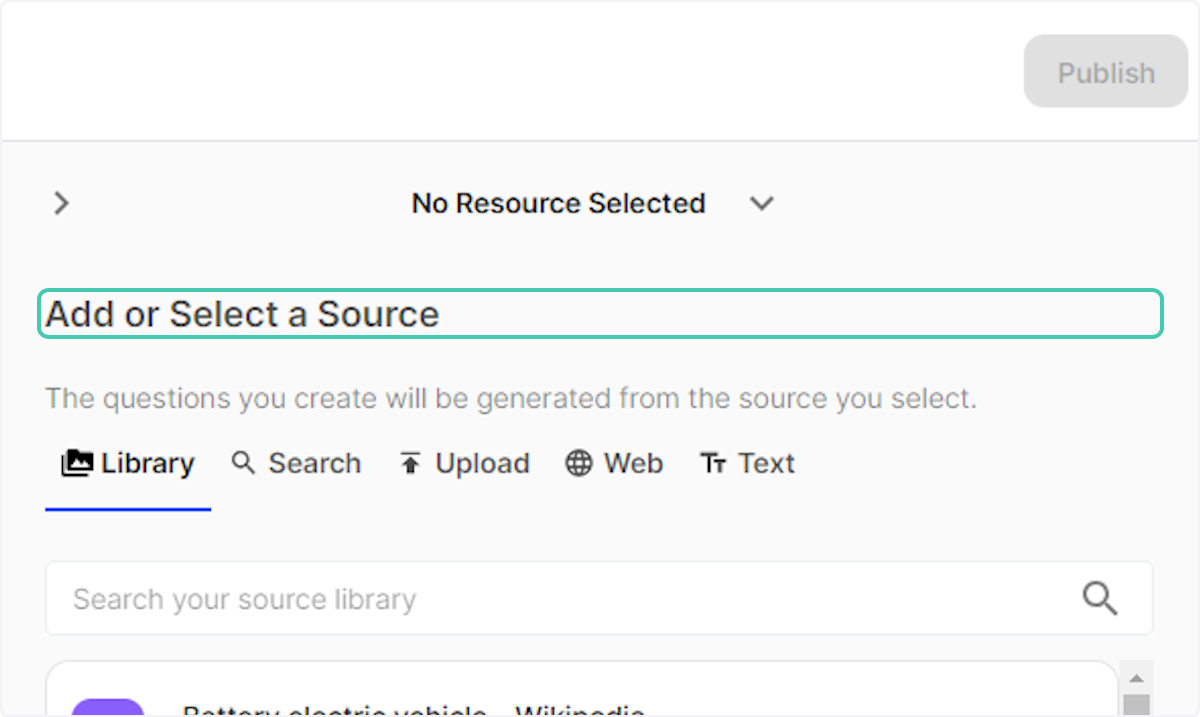This screenshot has height=717, width=1200.
Task: Click the Publish button
Action: coord(1105,71)
